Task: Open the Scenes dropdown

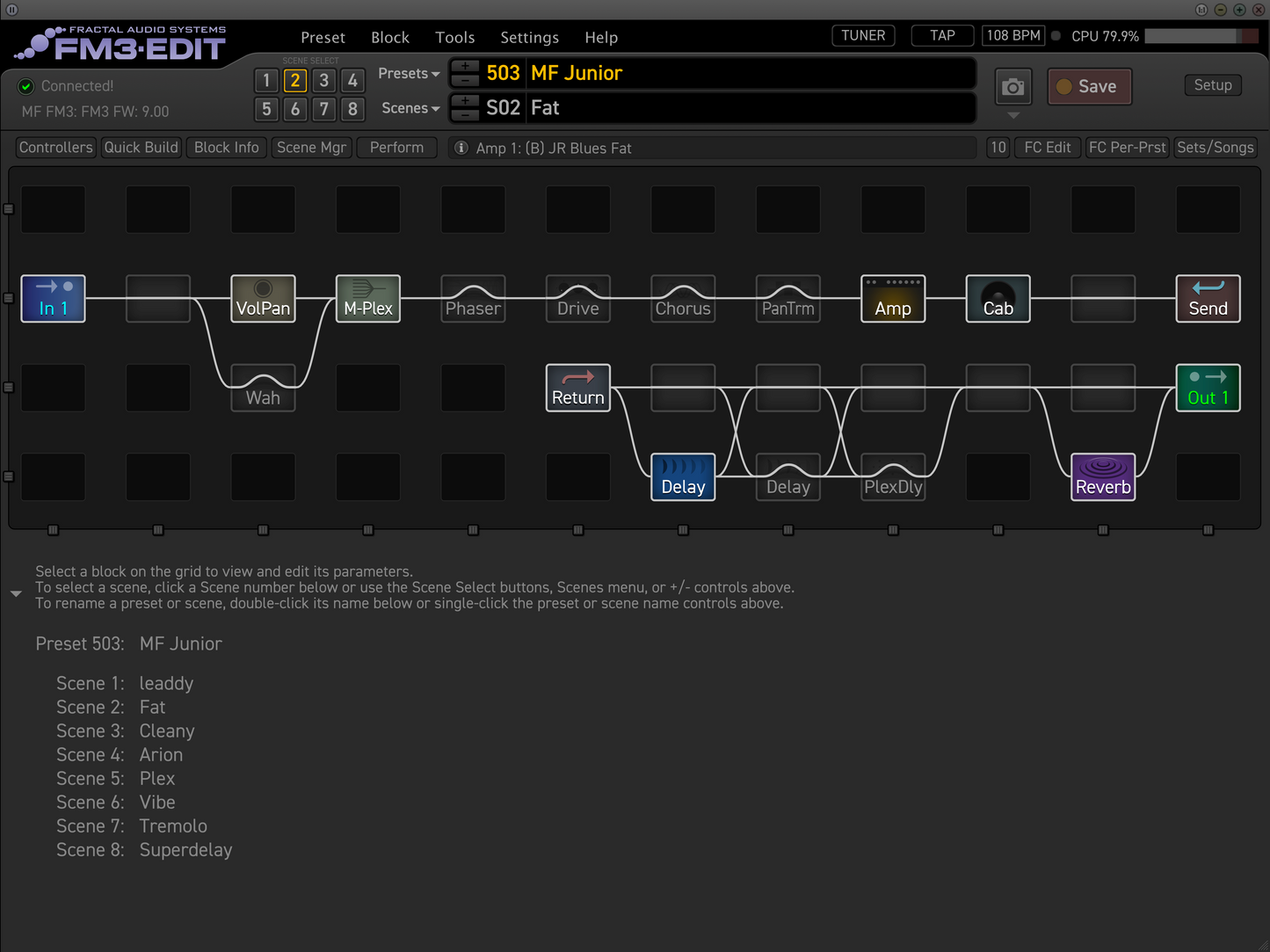Action: coord(410,108)
